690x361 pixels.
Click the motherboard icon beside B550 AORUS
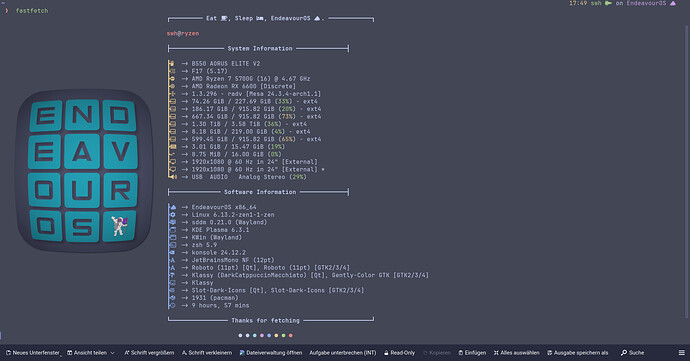click(x=172, y=63)
